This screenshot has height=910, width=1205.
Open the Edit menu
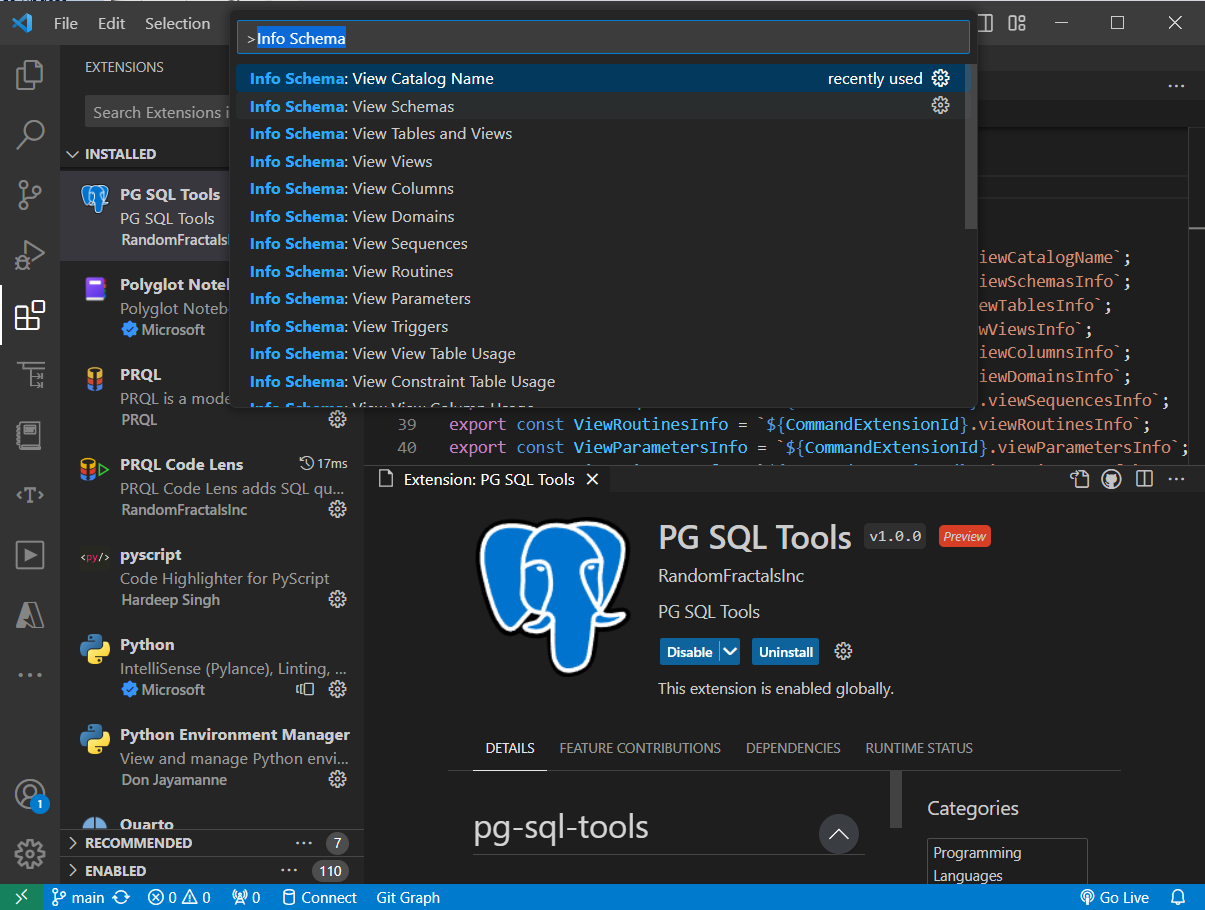(112, 23)
